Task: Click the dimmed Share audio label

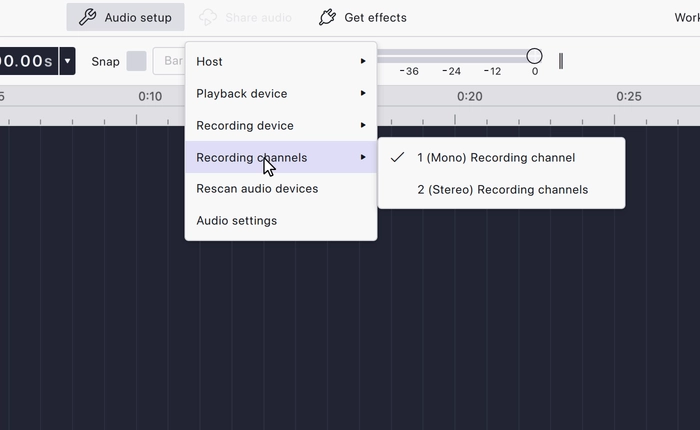Action: tap(258, 17)
